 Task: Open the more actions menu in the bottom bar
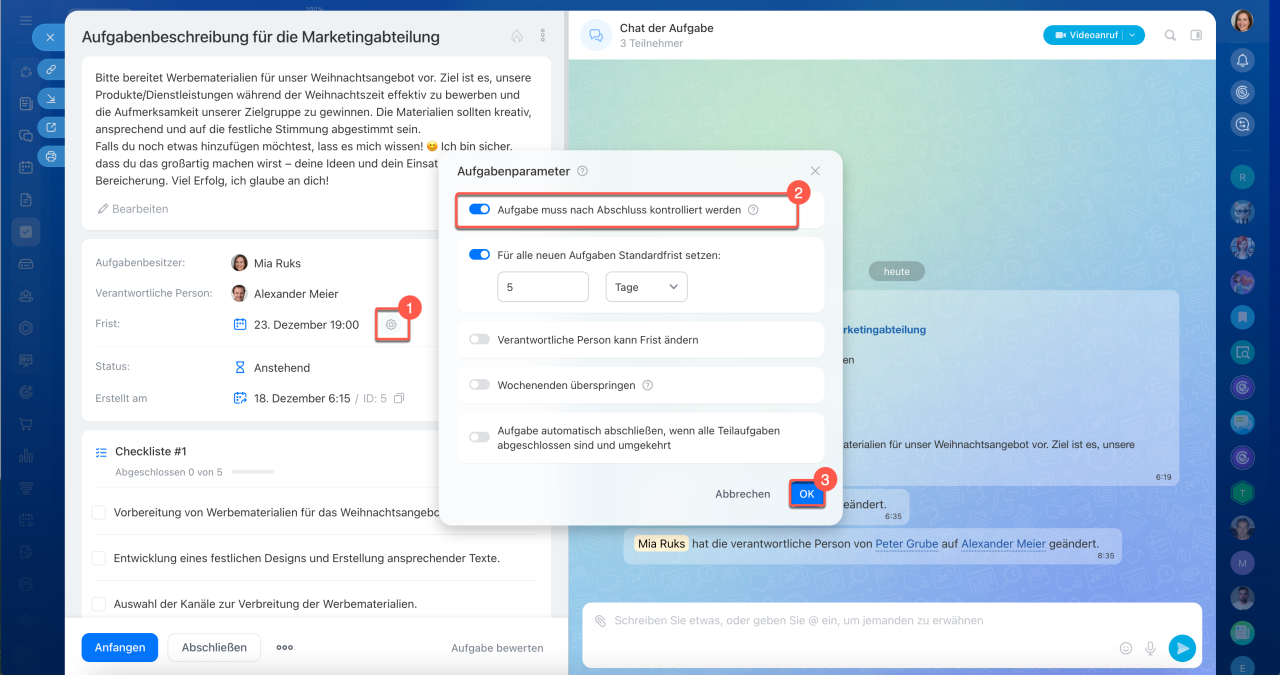(x=285, y=648)
